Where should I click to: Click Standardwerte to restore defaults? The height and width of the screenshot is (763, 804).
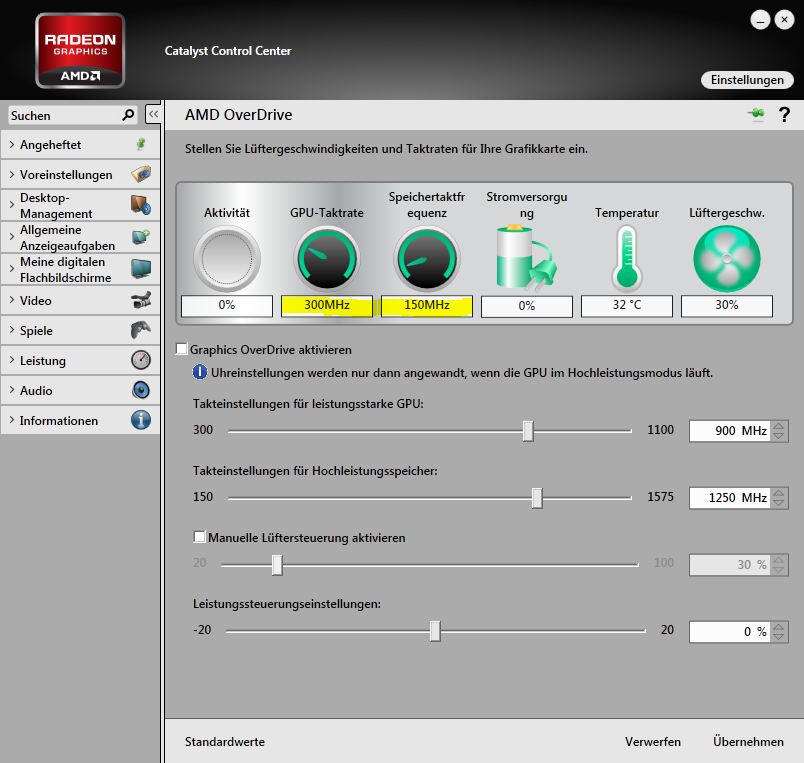pos(225,741)
